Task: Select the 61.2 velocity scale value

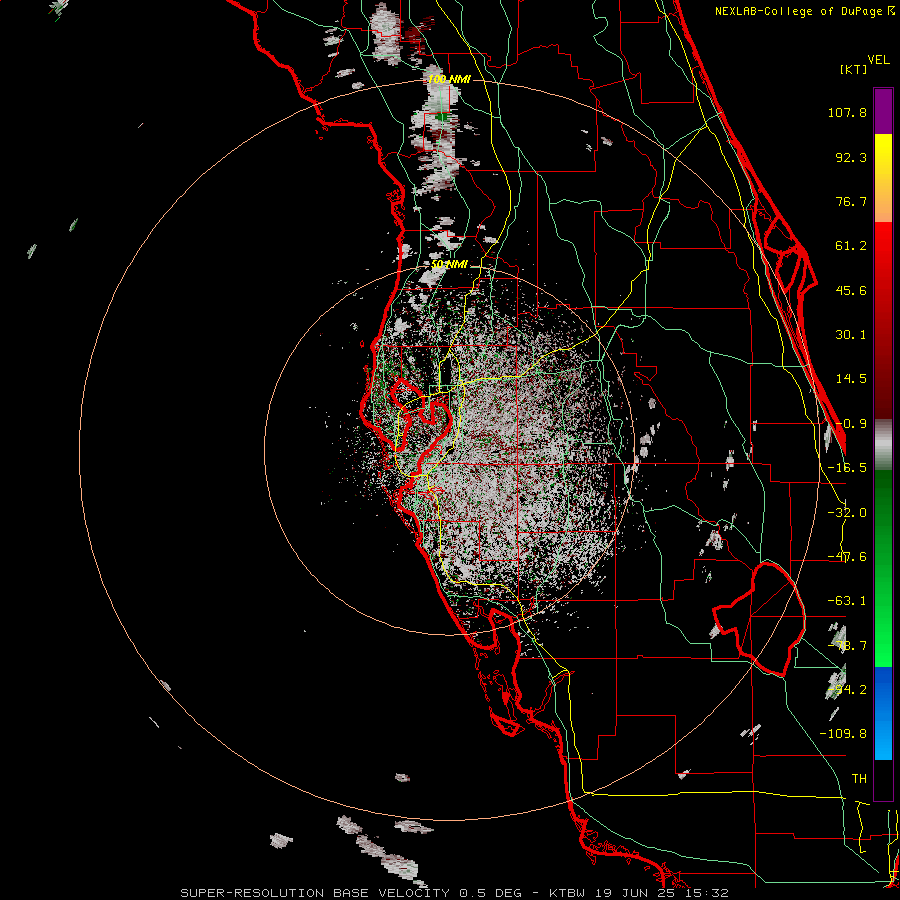Action: coord(851,246)
